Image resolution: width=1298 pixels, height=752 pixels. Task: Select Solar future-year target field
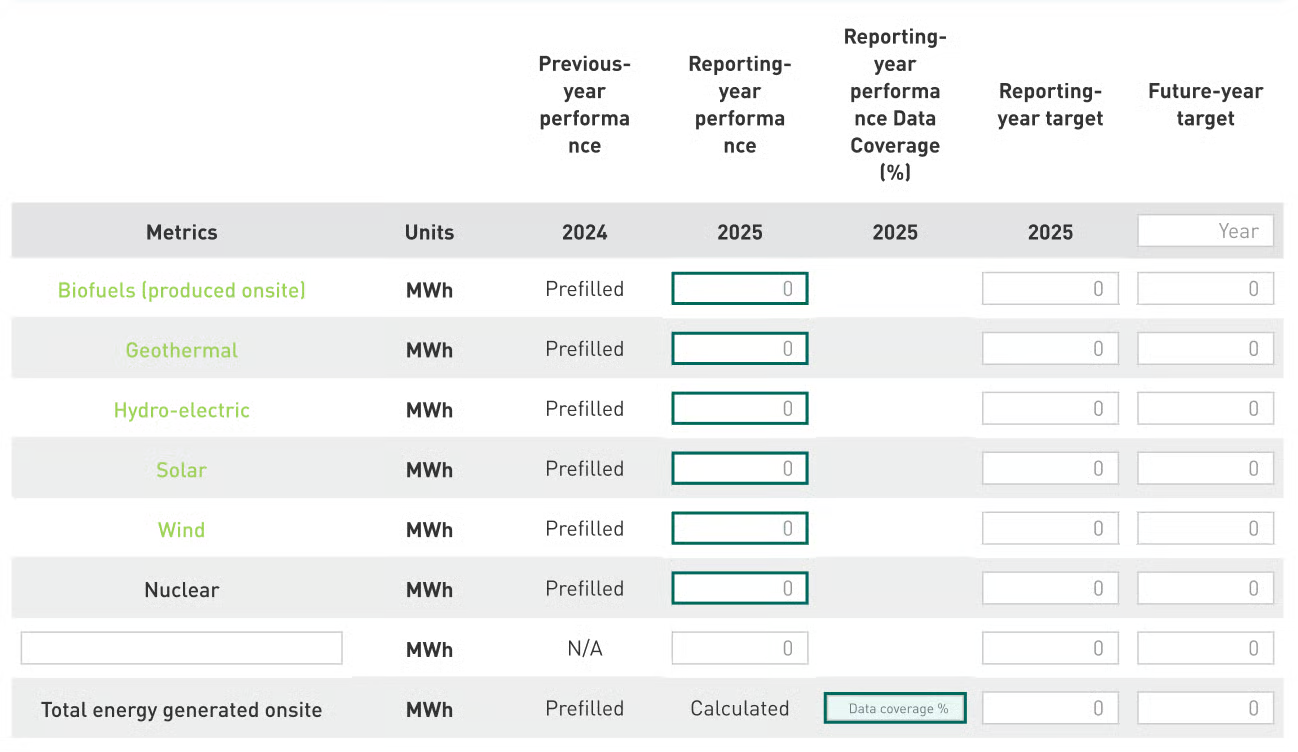pos(1205,469)
